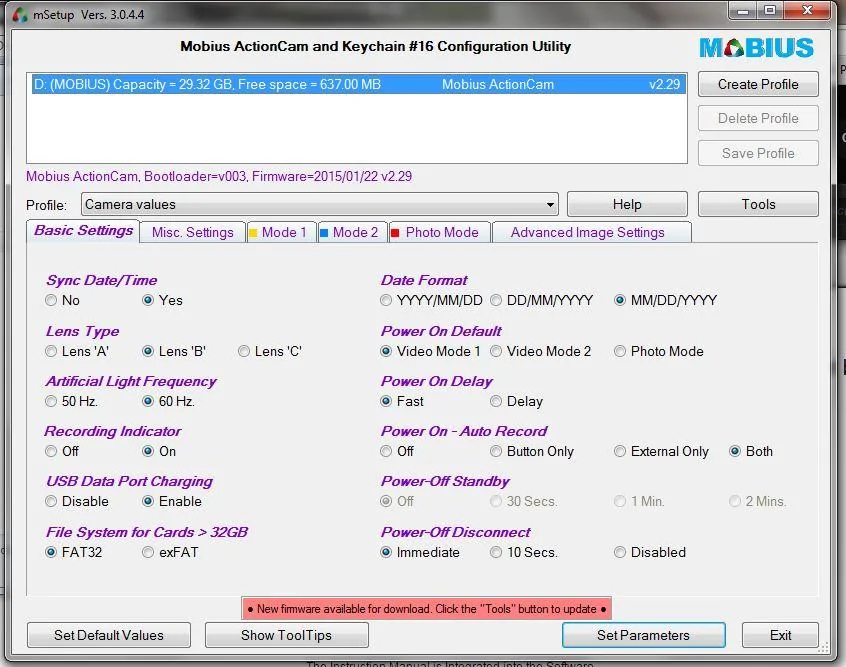Click the blue square on Mode 2 tab
Screen dimensions: 846x667
[x=324, y=233]
